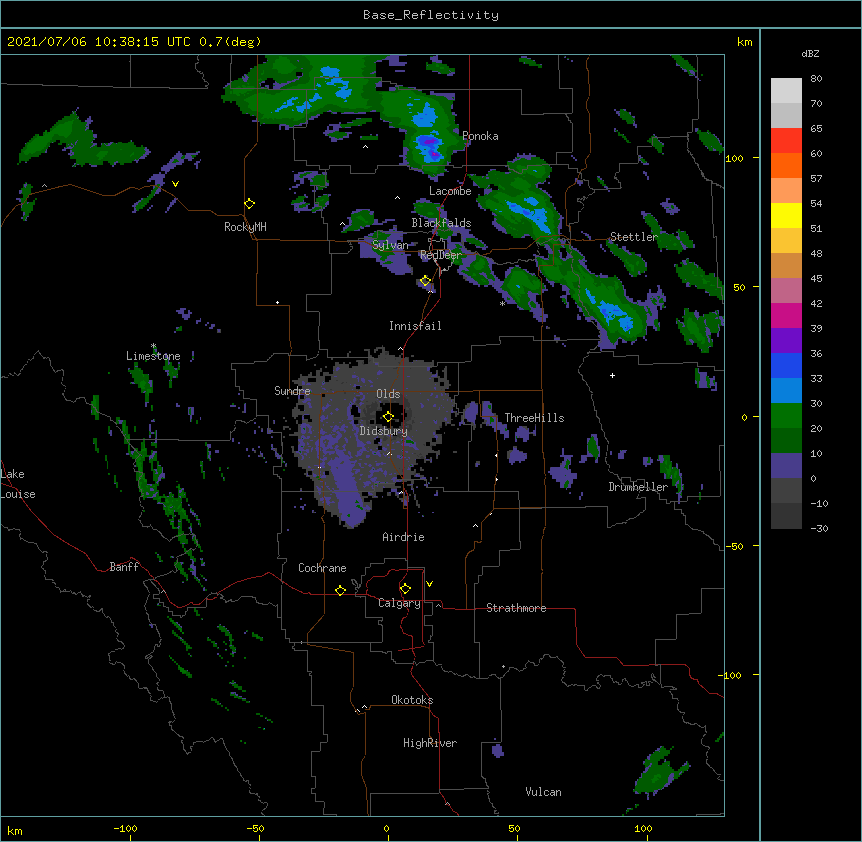Click the -100 tick on the bottom axis
This screenshot has width=862, height=842.
coord(125,828)
